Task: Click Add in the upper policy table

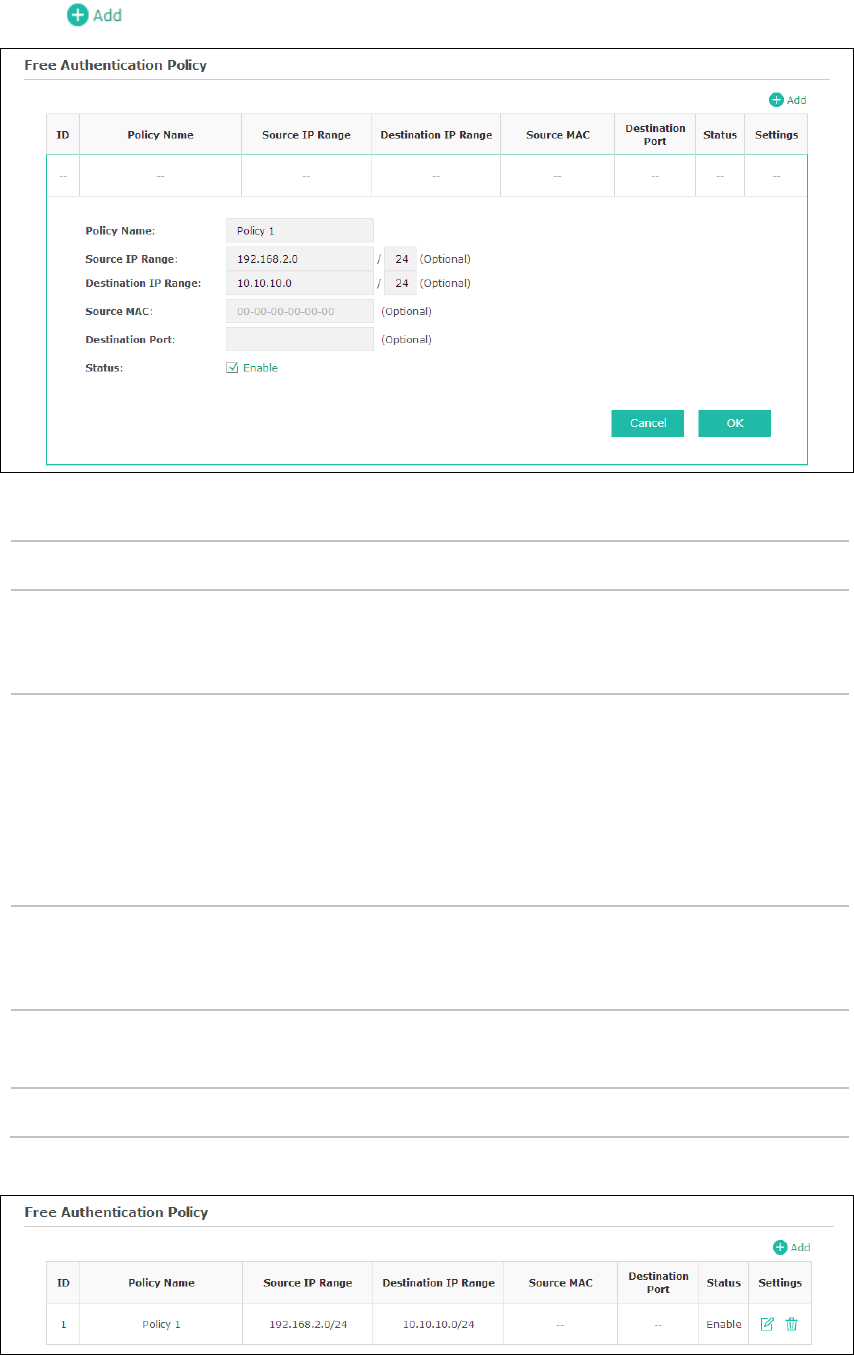Action: pyautogui.click(x=788, y=100)
